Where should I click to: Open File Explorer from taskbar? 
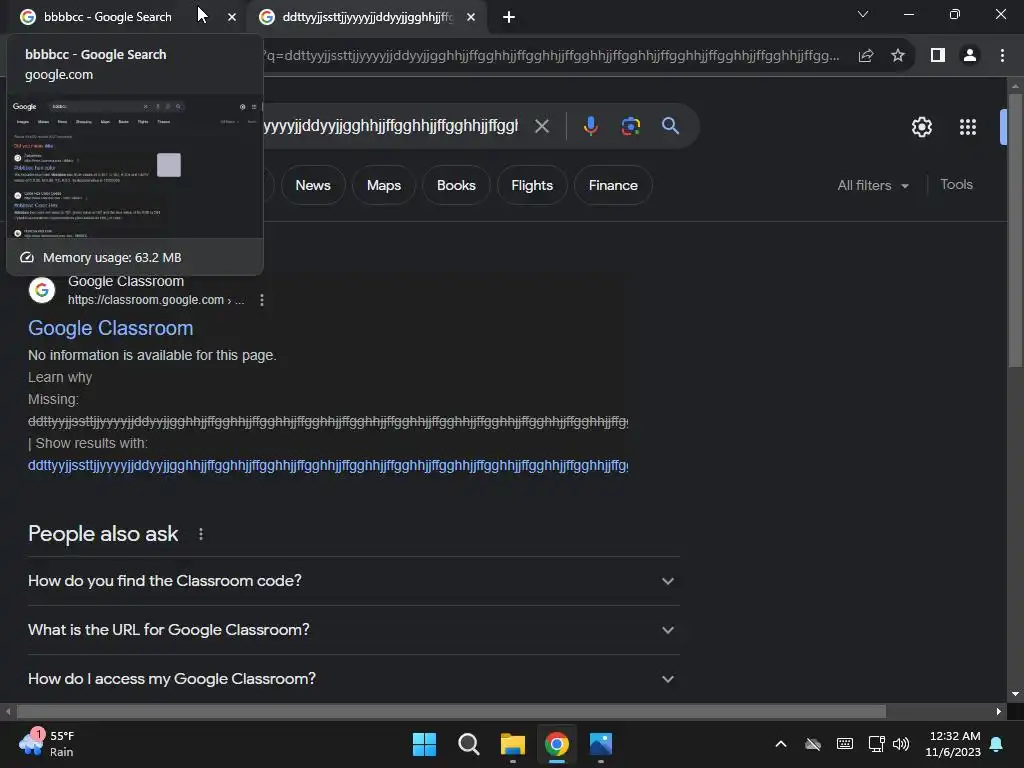pyautogui.click(x=513, y=744)
